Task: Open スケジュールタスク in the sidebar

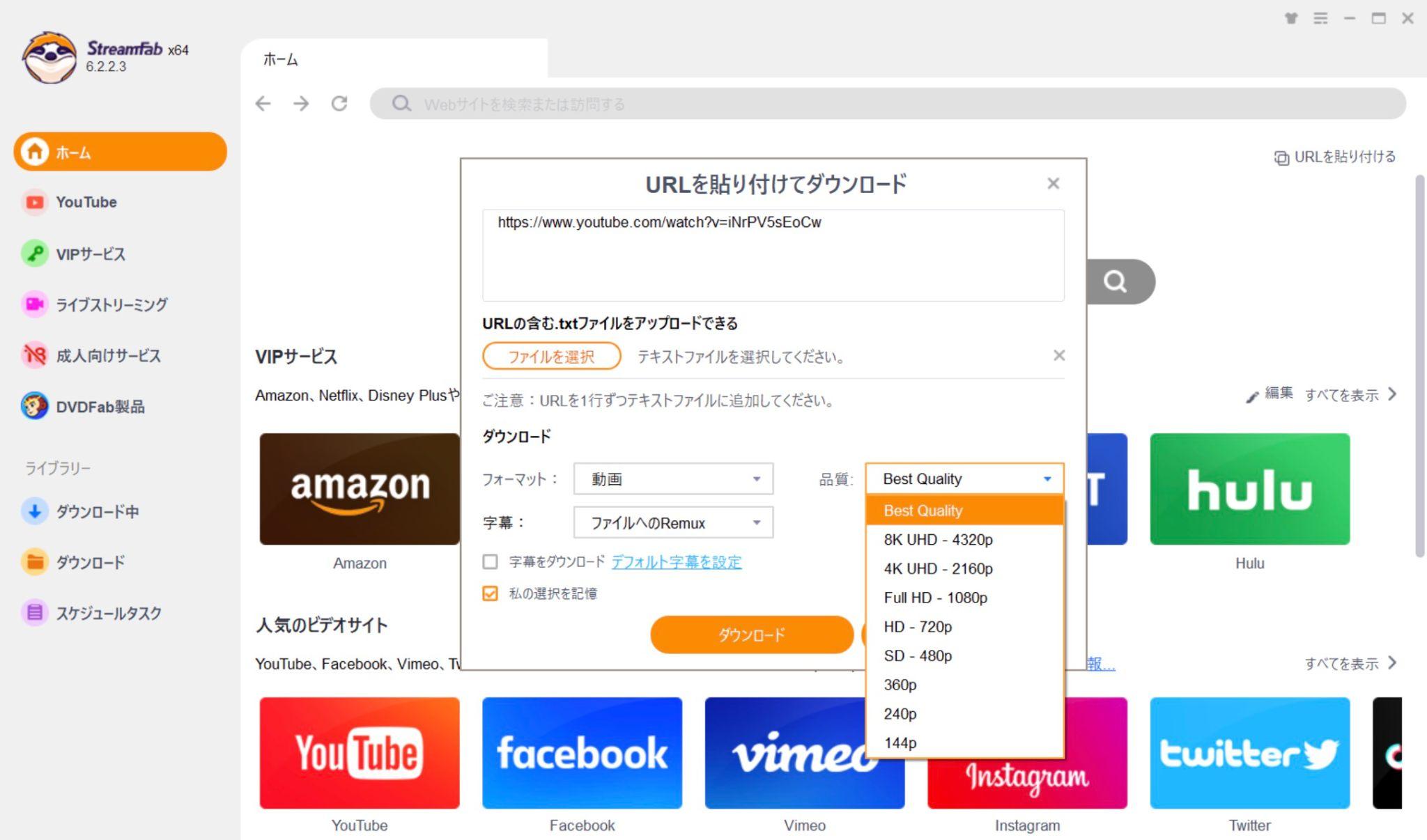Action: point(91,613)
